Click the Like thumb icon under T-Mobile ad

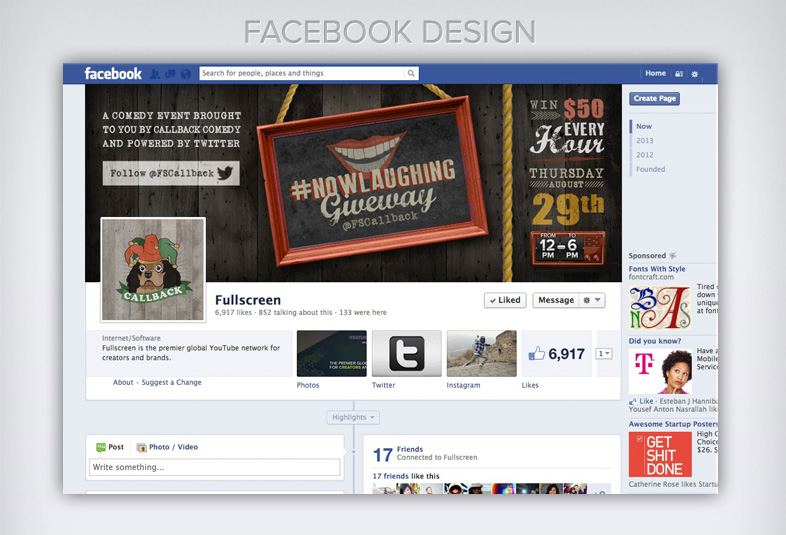tap(633, 401)
